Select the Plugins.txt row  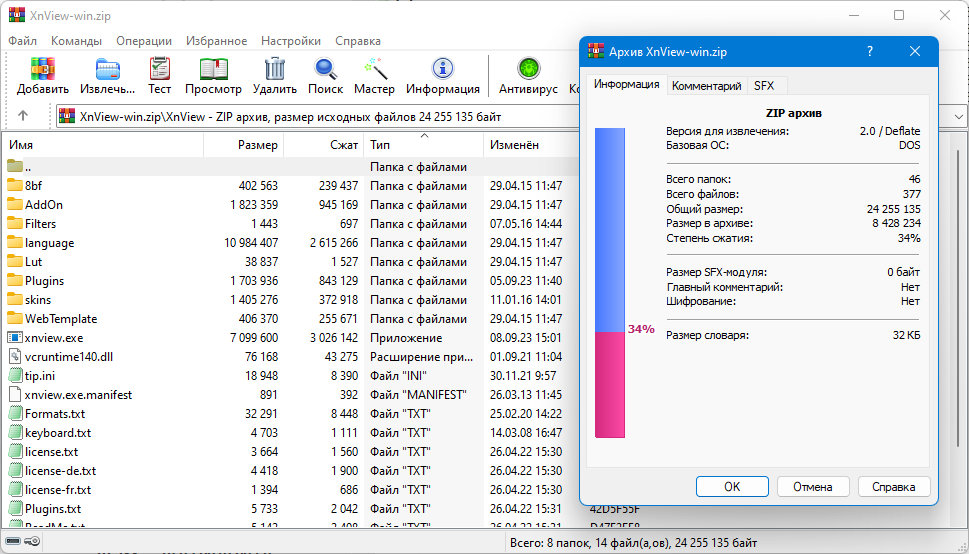tap(290, 509)
